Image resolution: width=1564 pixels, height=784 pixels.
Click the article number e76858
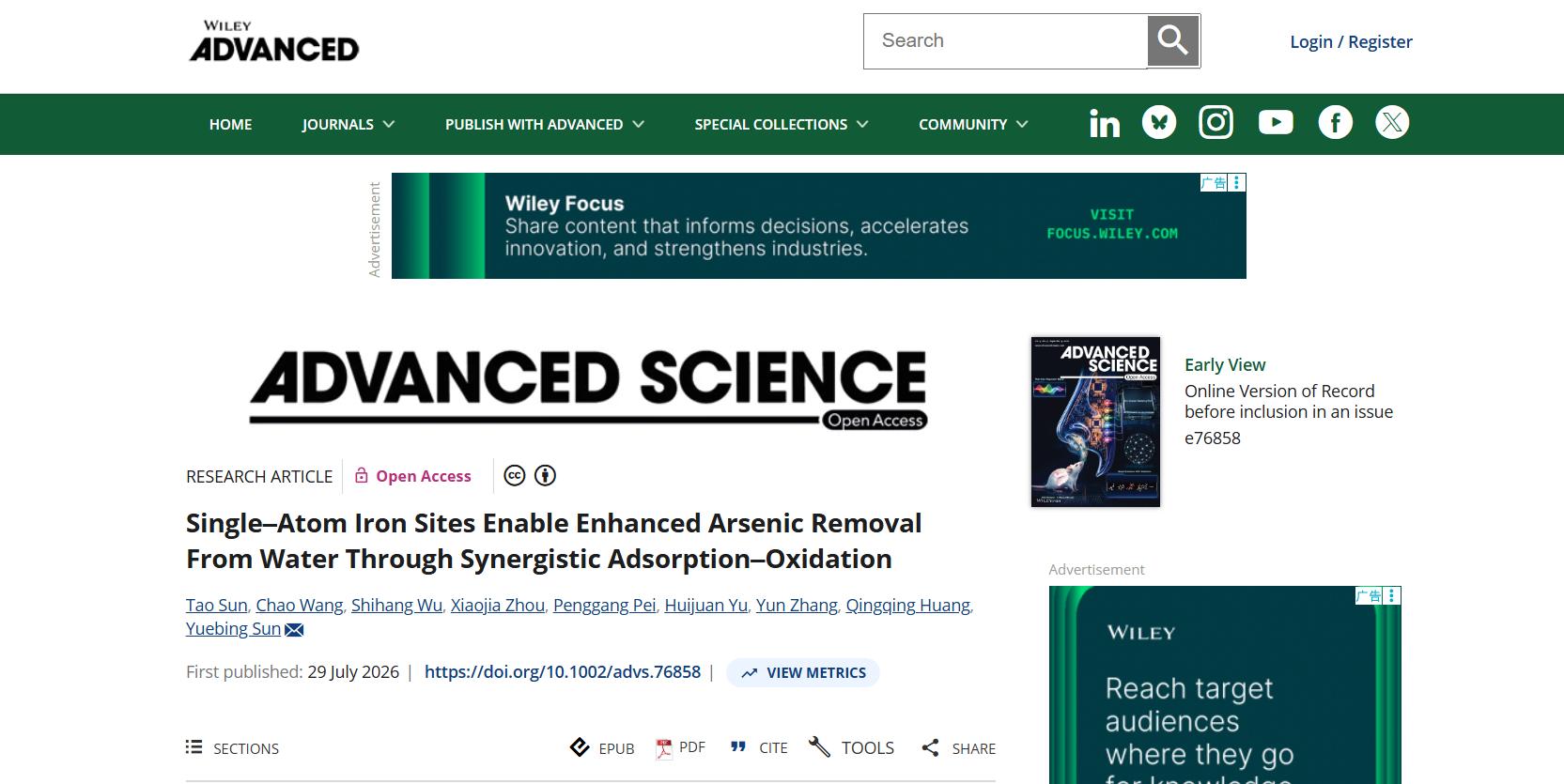(1213, 438)
